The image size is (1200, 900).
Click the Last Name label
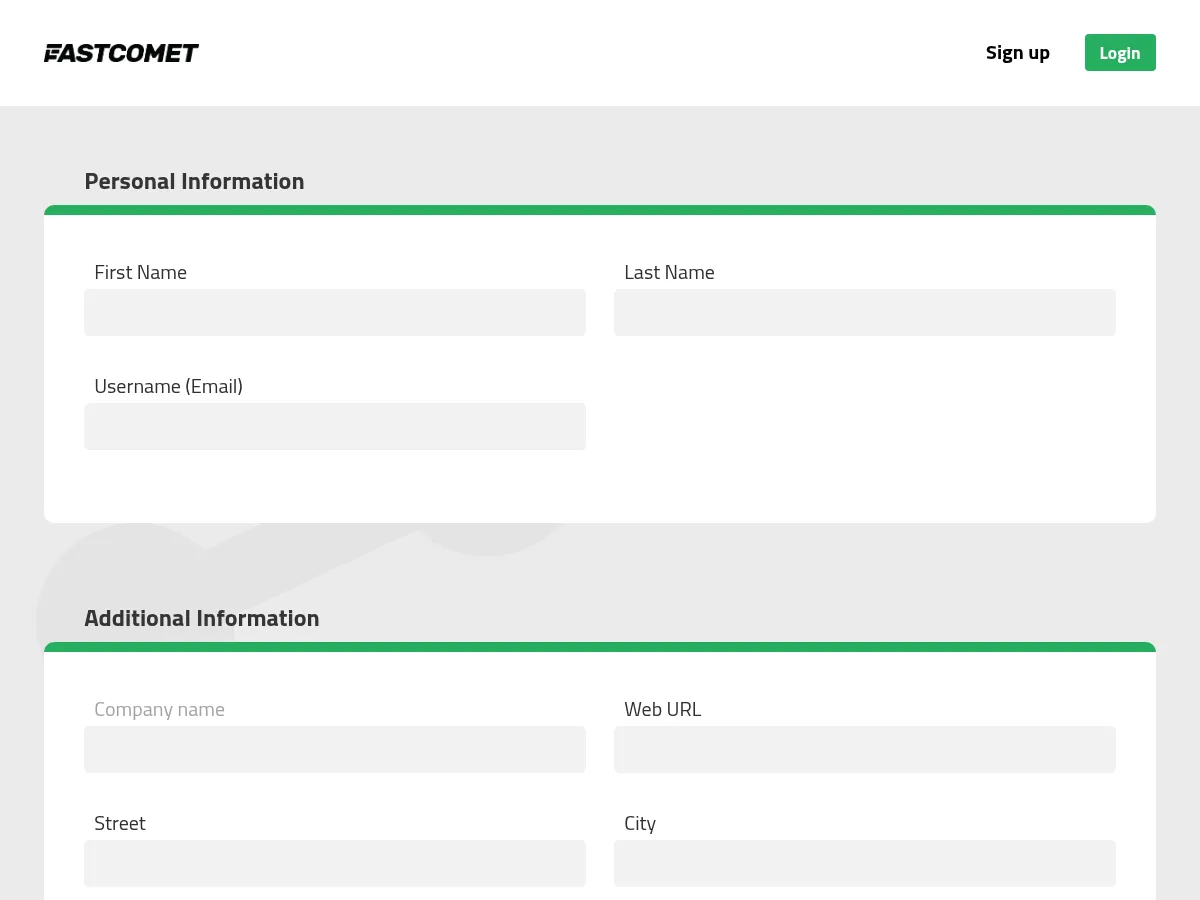(x=669, y=271)
